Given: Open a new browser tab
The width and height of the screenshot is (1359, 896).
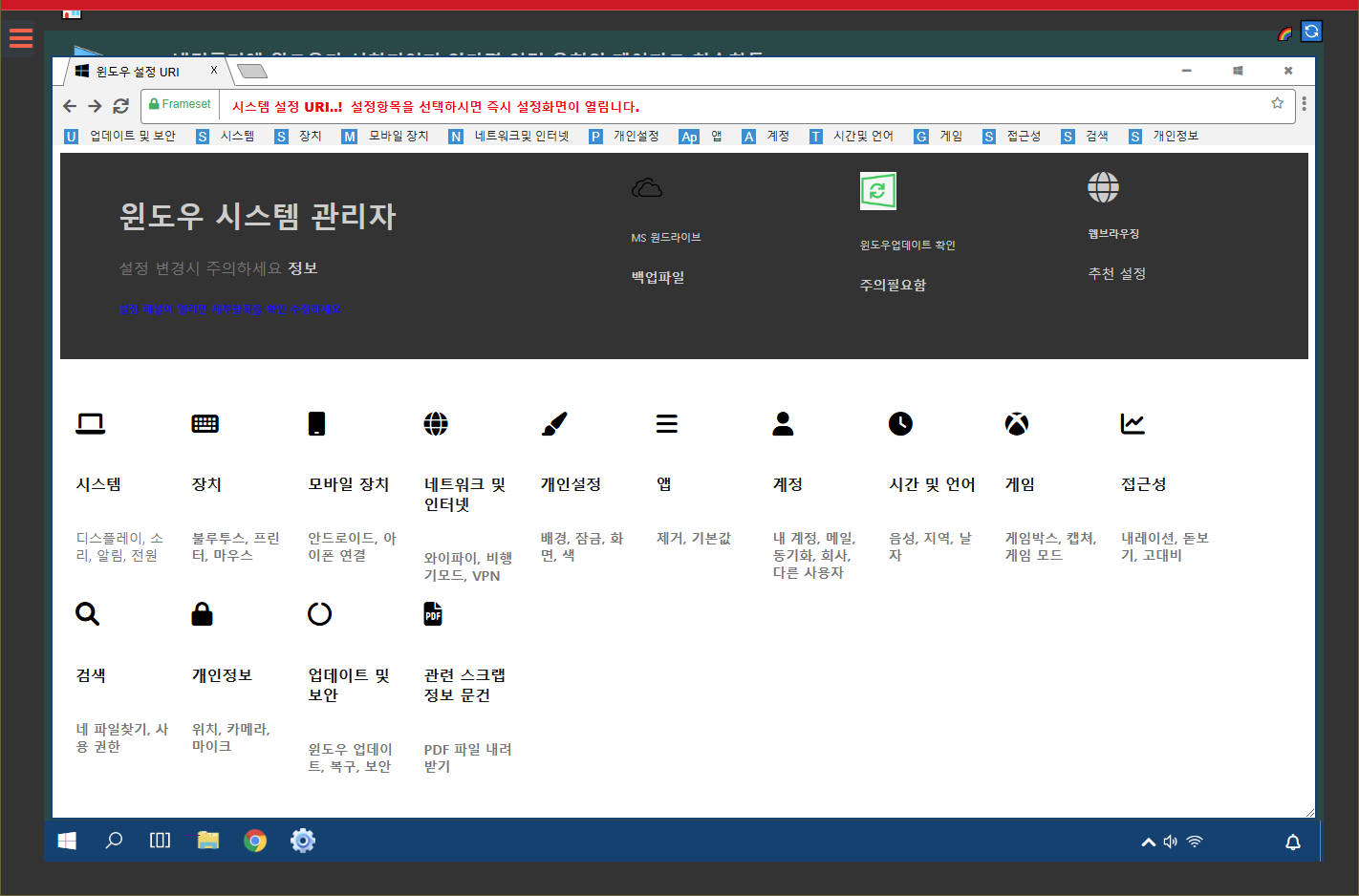Looking at the screenshot, I should click(252, 72).
